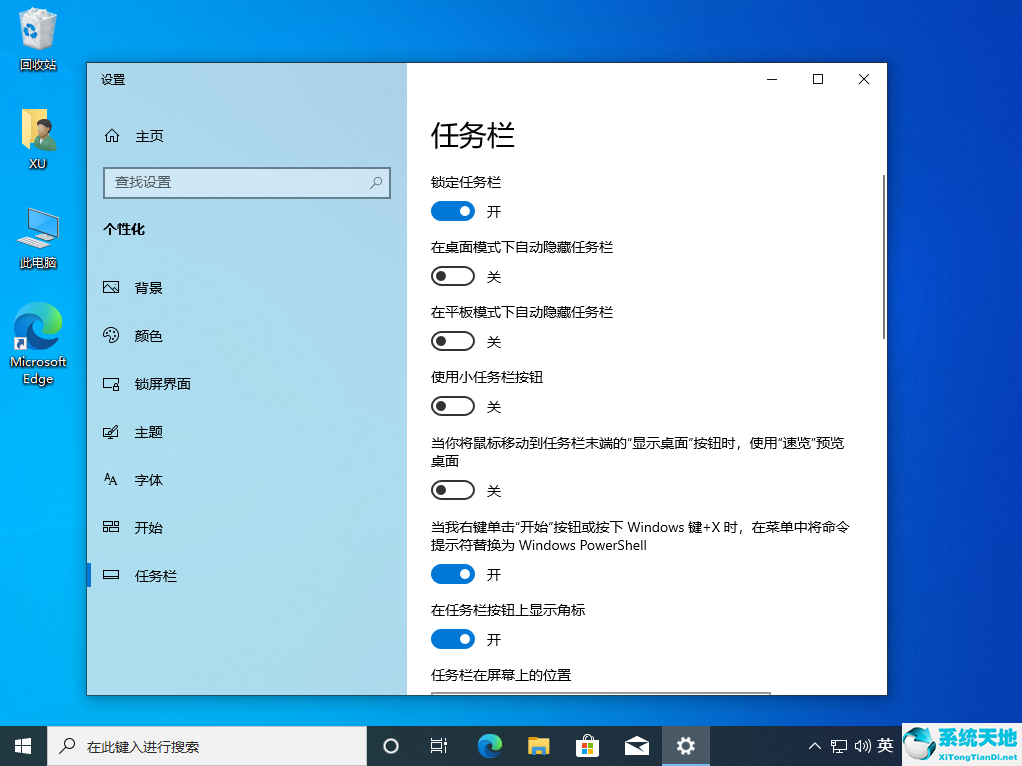This screenshot has width=1022, height=766.
Task: Open the 主题 (Themes) settings page
Action: pyautogui.click(x=147, y=431)
